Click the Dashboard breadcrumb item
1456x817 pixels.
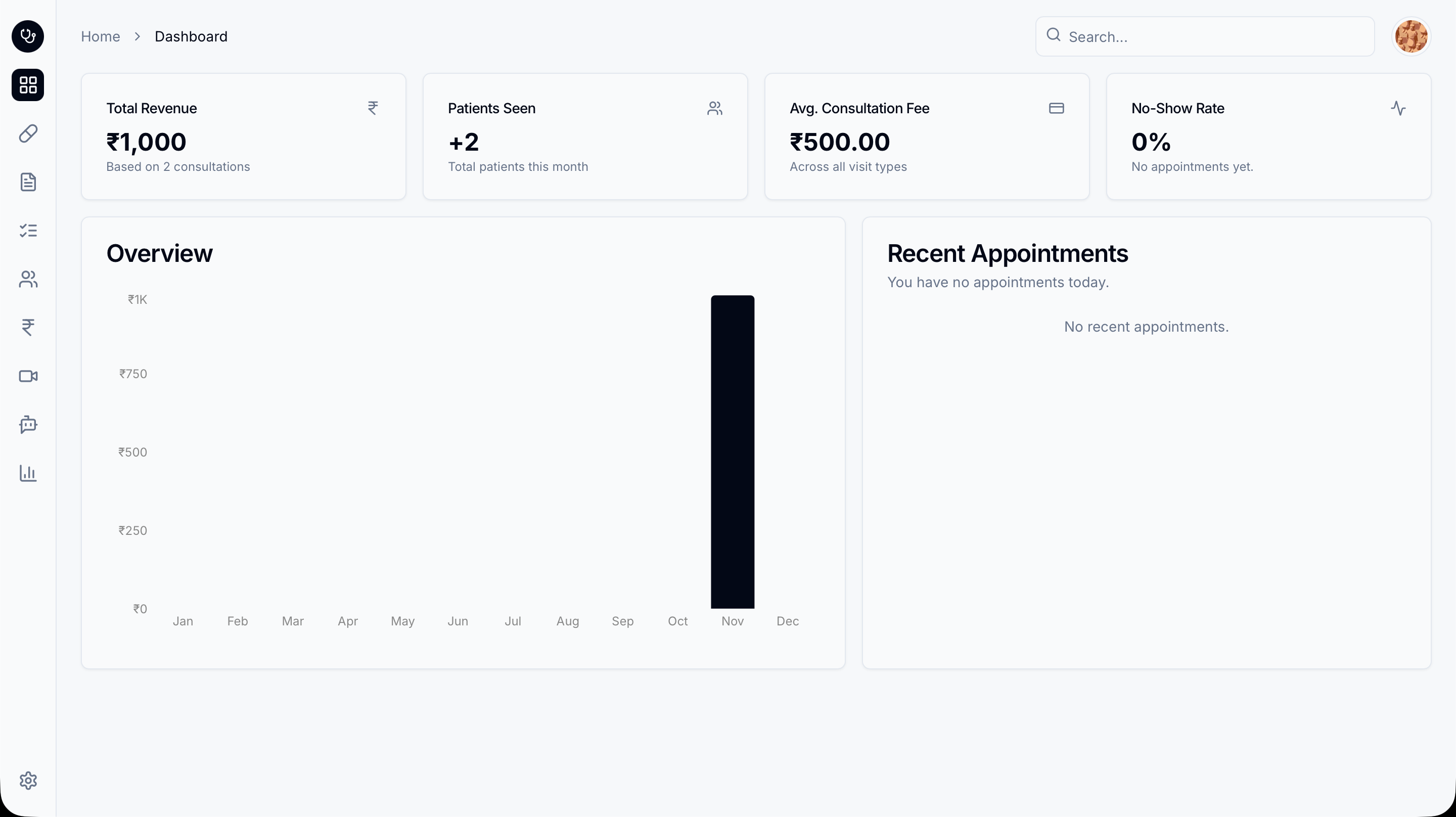click(x=191, y=36)
